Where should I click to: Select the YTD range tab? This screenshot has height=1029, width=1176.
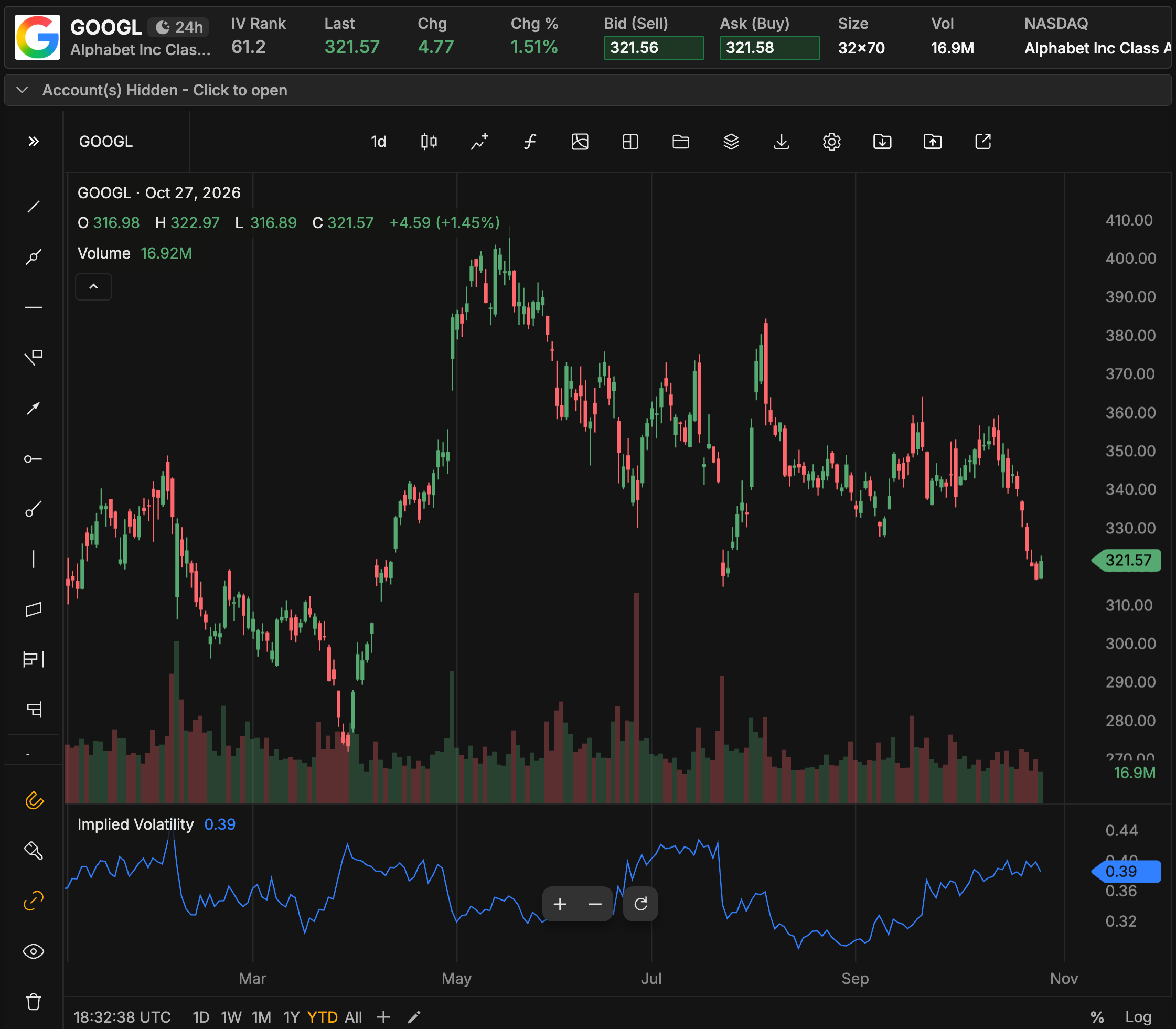pyautogui.click(x=322, y=1017)
